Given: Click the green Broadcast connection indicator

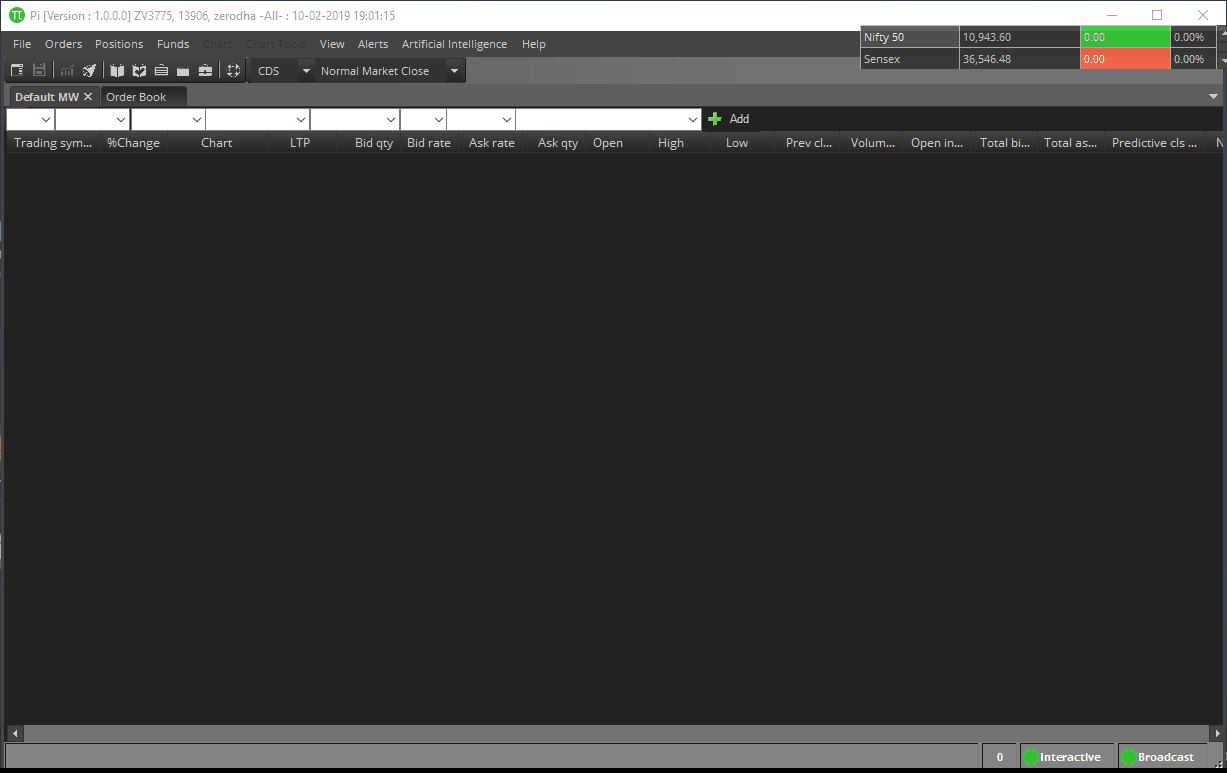Looking at the screenshot, I should click(1129, 757).
